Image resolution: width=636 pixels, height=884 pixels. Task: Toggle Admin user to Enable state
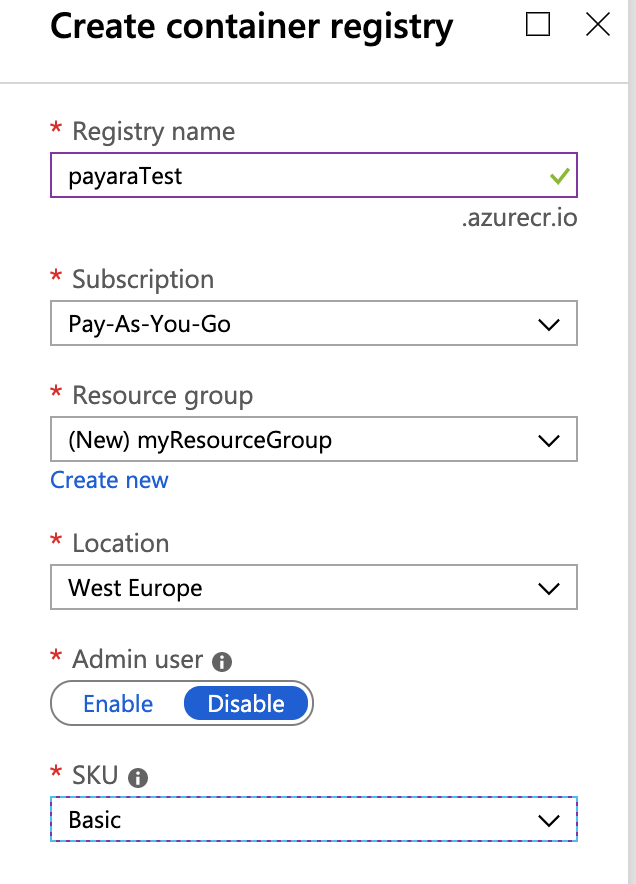[119, 703]
